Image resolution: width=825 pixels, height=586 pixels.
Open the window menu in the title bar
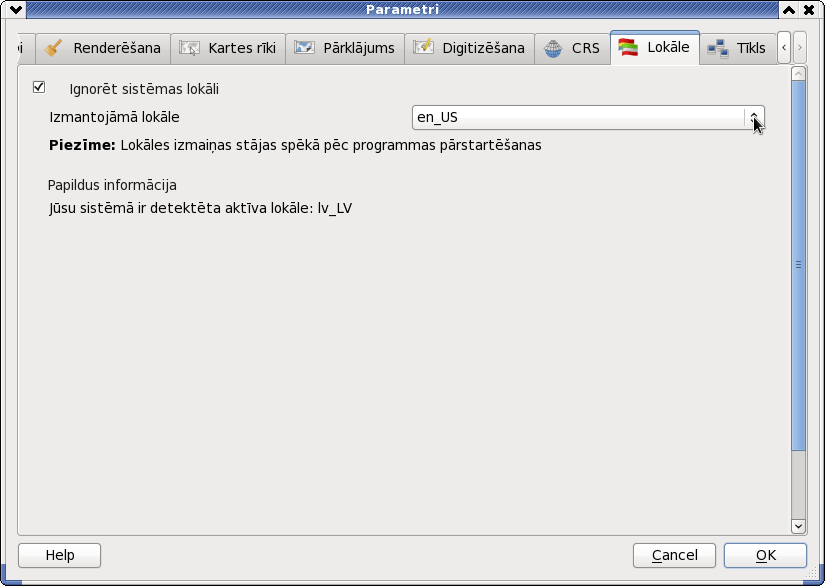coord(15,9)
